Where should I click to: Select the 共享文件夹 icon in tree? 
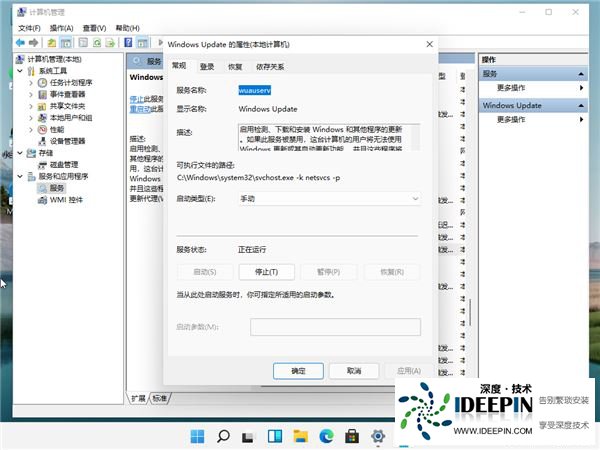tap(42, 106)
